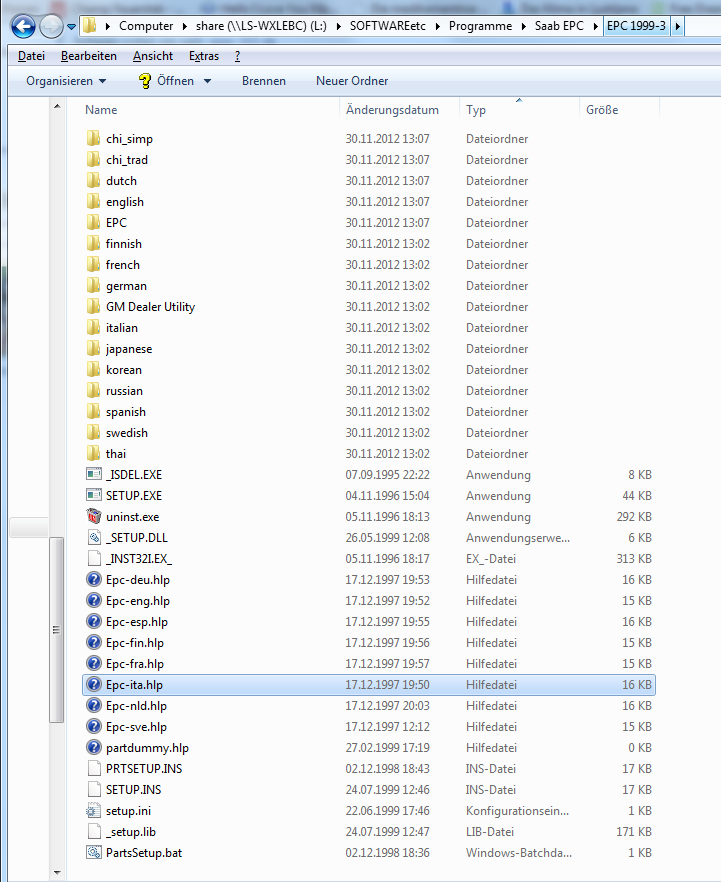Screen dimensions: 721x882
Task: Open the recent locations dropdown arrow
Action: pos(71,26)
